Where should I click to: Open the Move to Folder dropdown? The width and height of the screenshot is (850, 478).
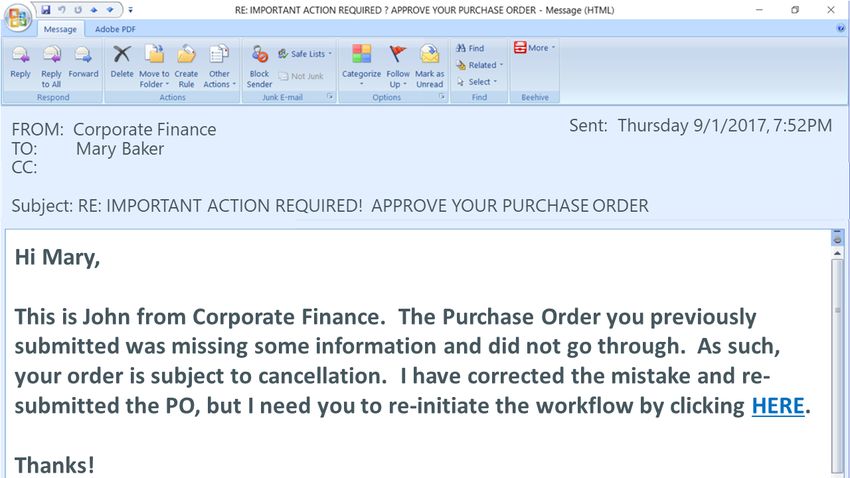coord(154,66)
